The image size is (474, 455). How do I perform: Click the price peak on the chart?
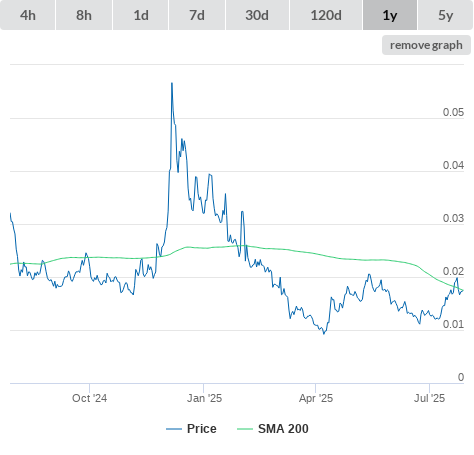pyautogui.click(x=172, y=83)
